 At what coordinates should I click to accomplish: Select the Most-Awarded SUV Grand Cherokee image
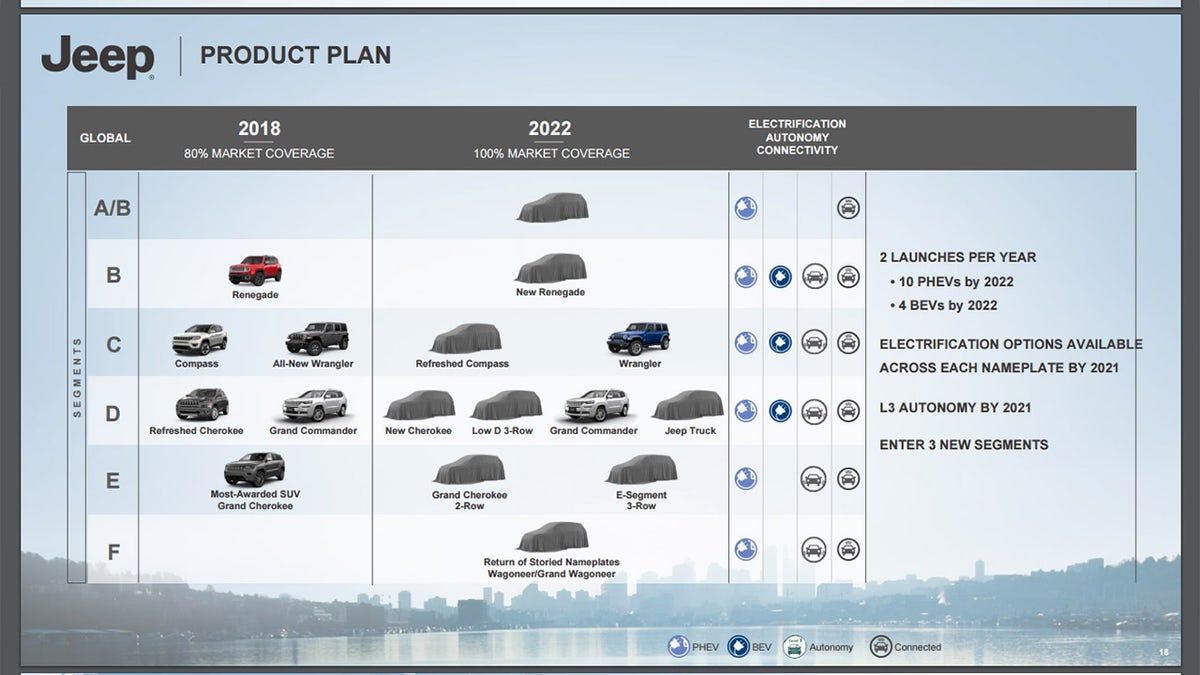point(255,469)
